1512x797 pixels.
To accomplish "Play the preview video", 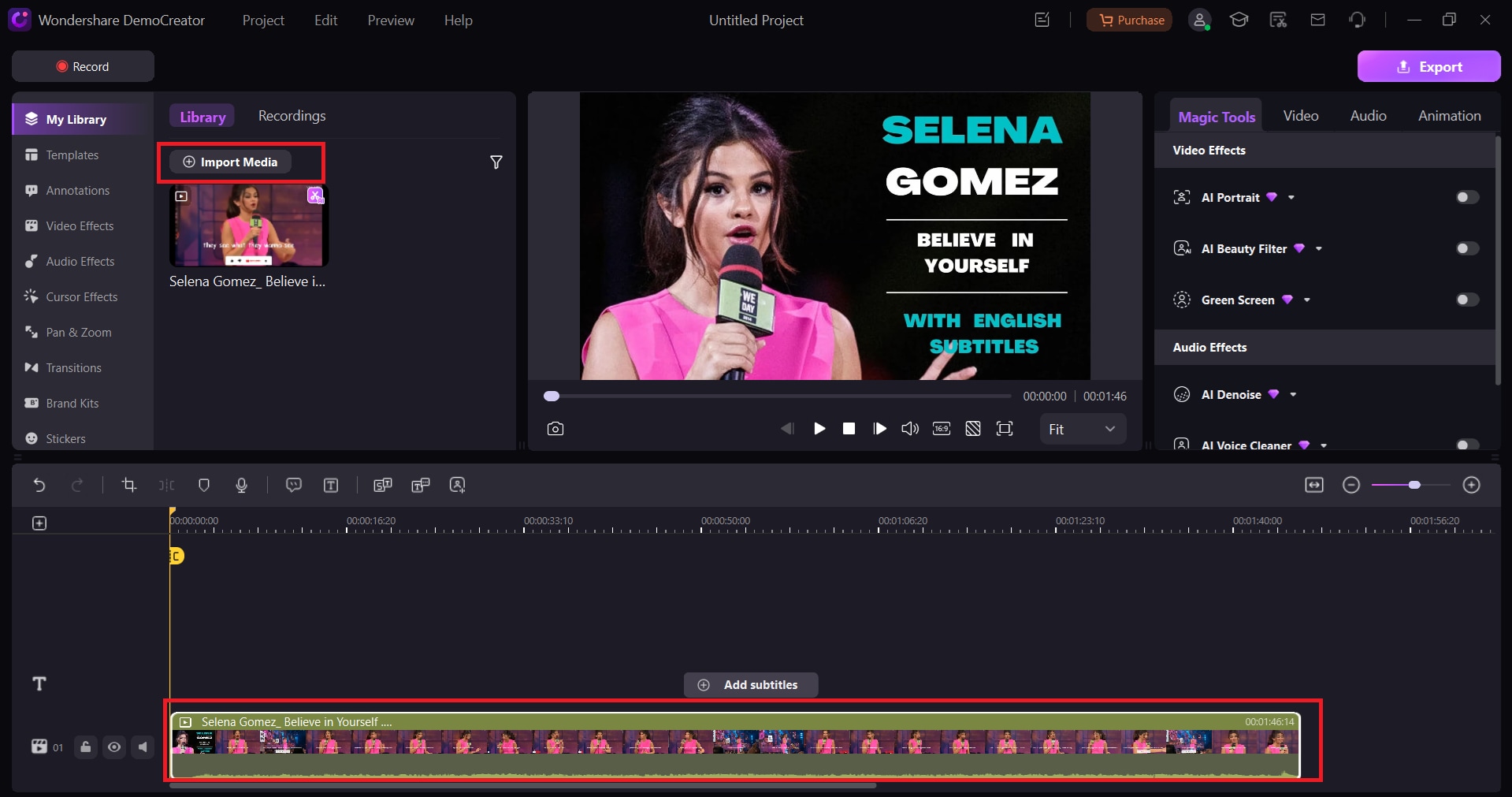I will coord(819,429).
